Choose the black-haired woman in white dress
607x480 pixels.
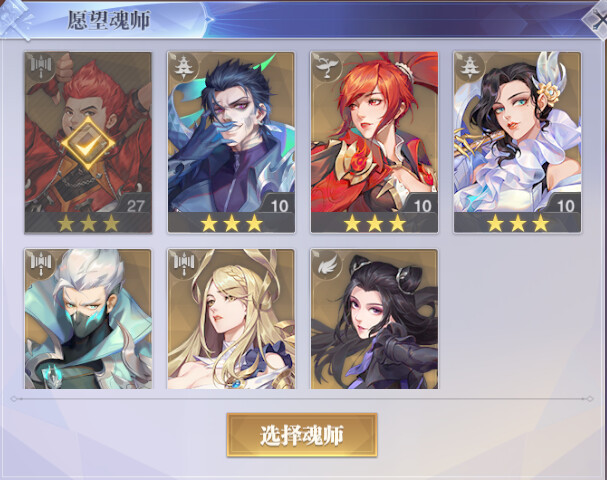point(518,142)
